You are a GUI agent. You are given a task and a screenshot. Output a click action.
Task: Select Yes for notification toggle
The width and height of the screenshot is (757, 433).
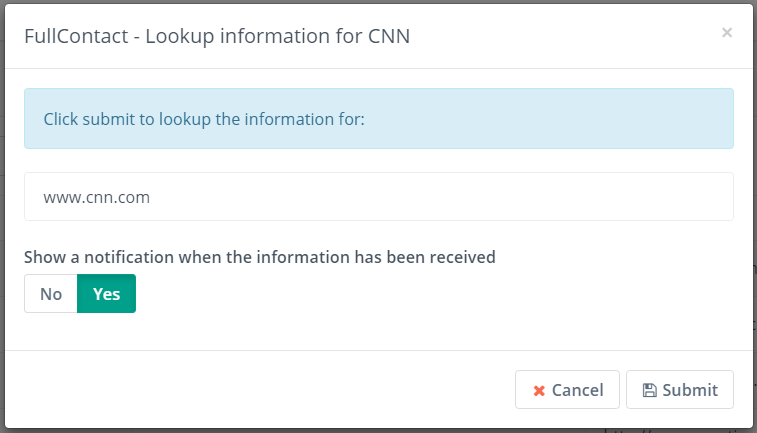pos(106,294)
